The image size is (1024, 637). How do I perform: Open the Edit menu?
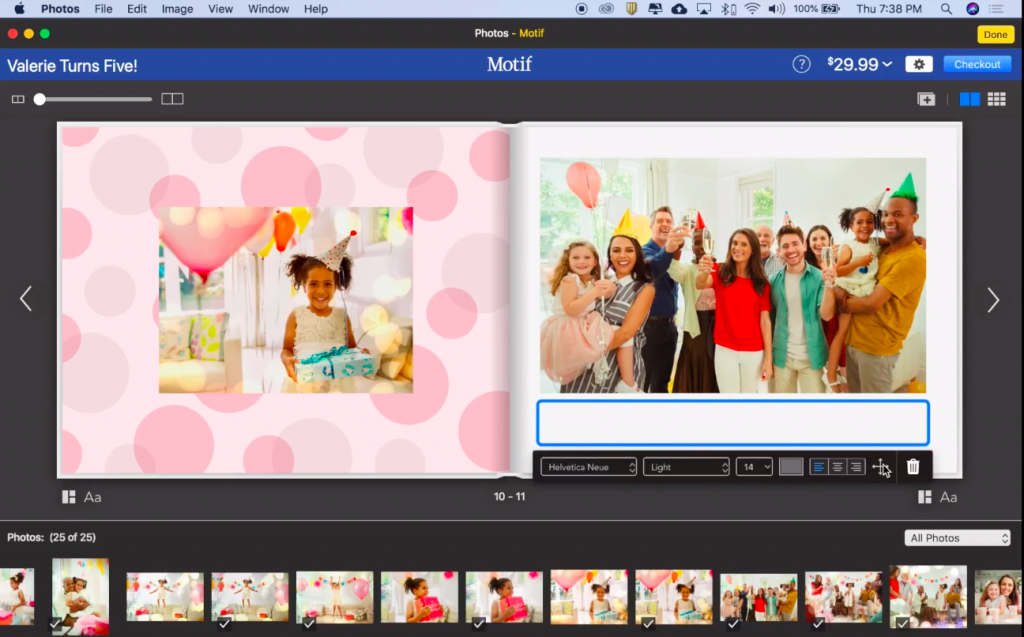click(136, 9)
